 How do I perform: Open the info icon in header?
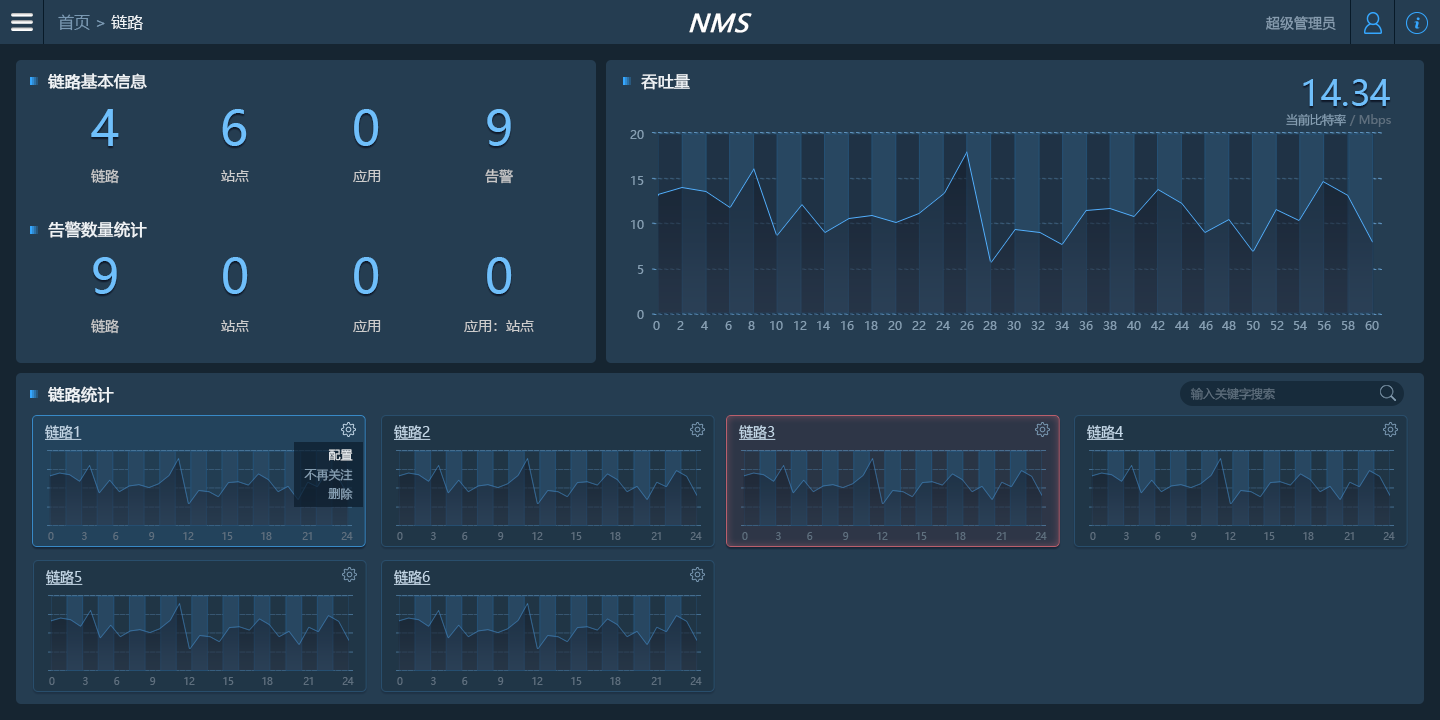click(x=1417, y=22)
